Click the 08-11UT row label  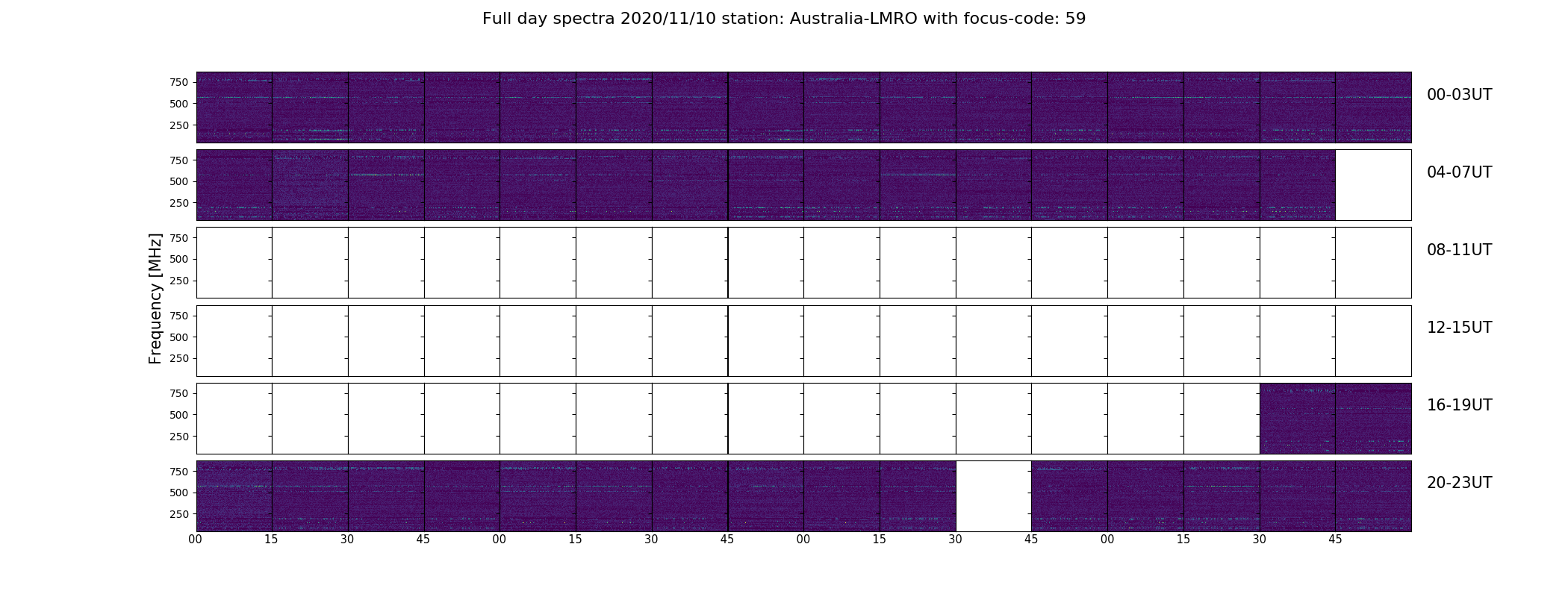pyautogui.click(x=1459, y=250)
